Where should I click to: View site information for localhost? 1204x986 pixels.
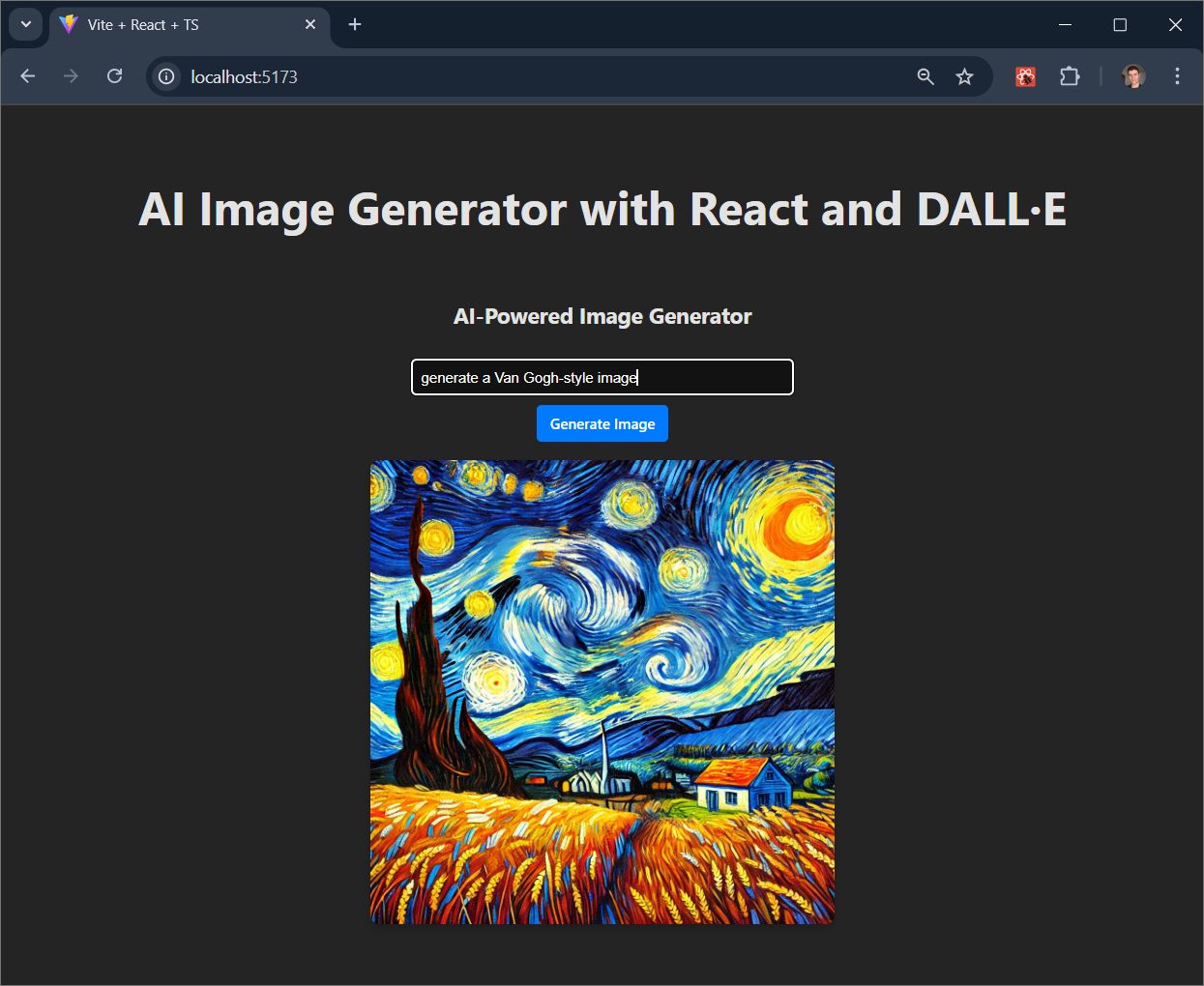[x=166, y=76]
